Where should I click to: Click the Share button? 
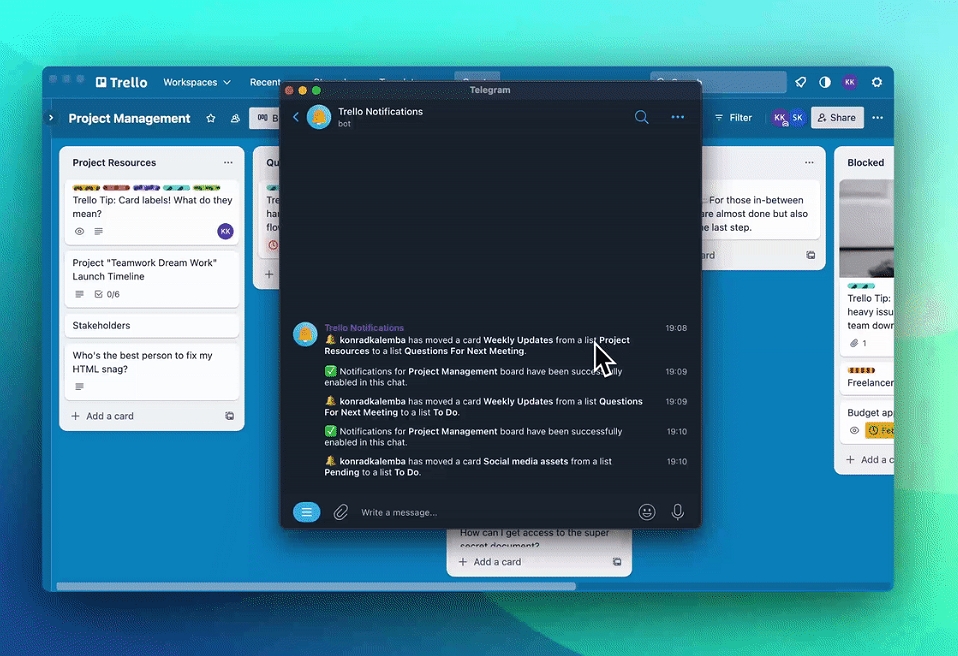(x=837, y=118)
